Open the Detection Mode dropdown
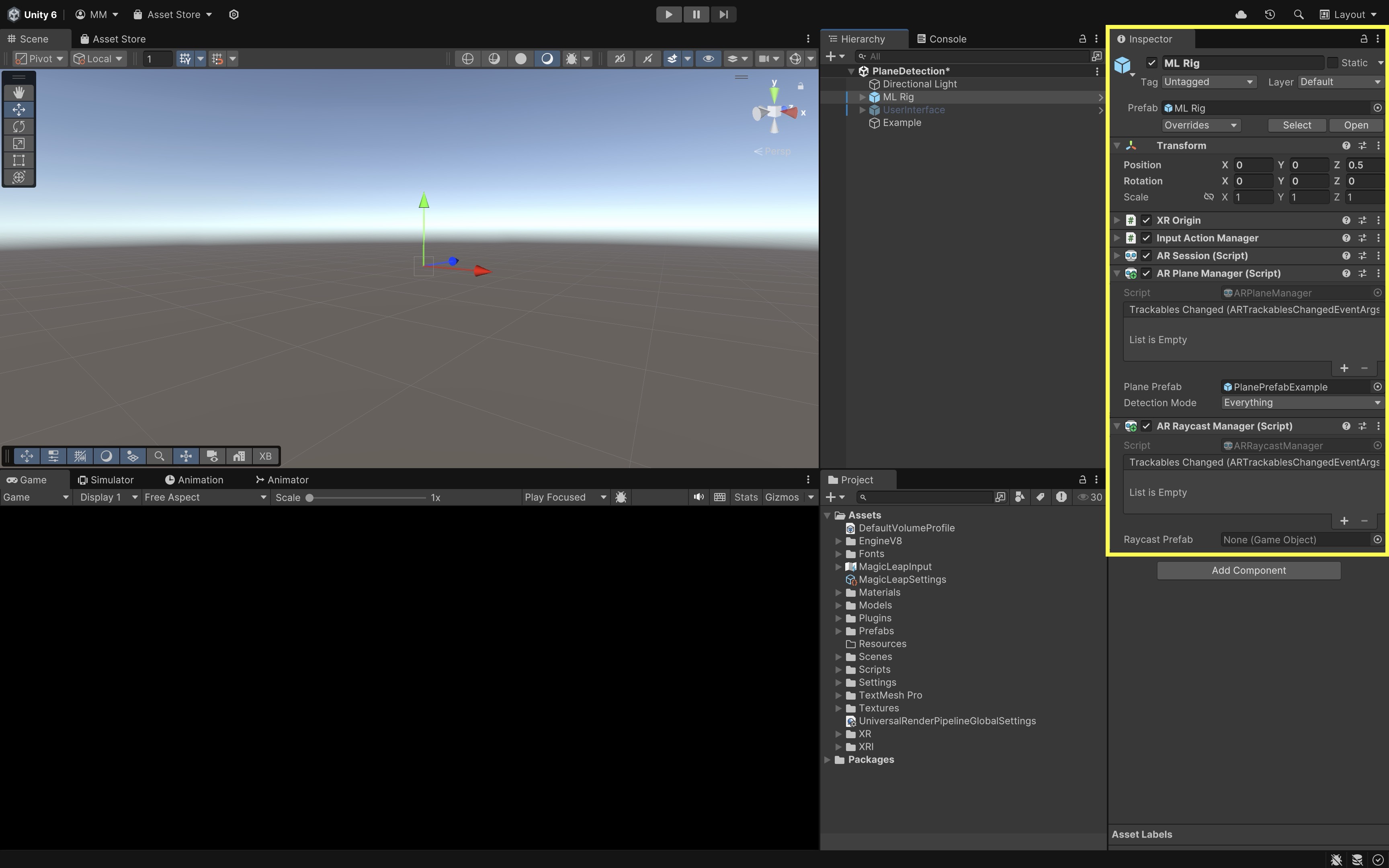This screenshot has width=1389, height=868. click(1302, 403)
